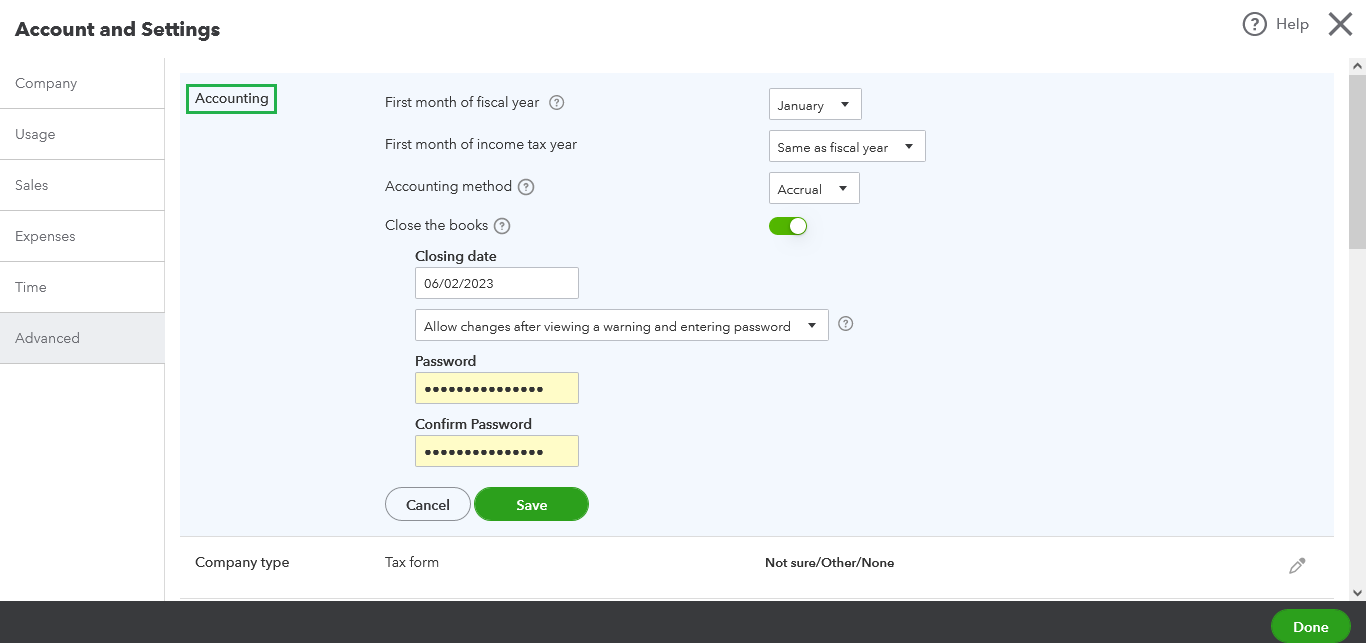The width and height of the screenshot is (1366, 643).
Task: Switch to the Company settings section
Action: coord(47,83)
